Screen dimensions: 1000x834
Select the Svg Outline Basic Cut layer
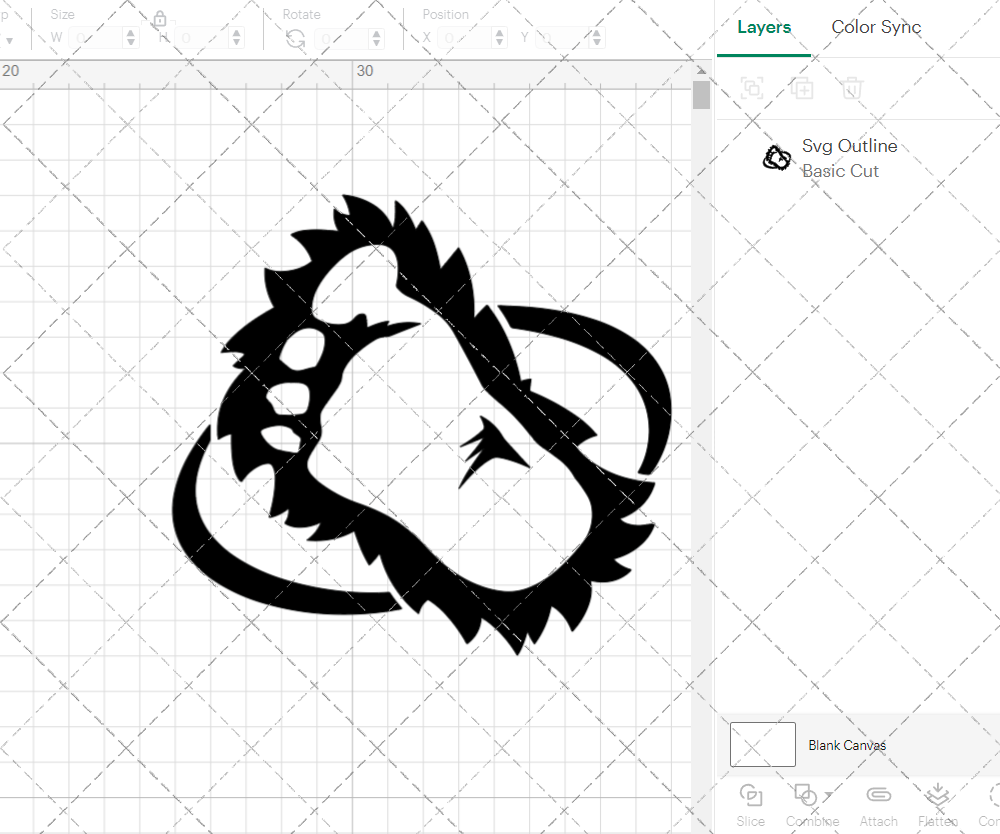tap(850, 157)
